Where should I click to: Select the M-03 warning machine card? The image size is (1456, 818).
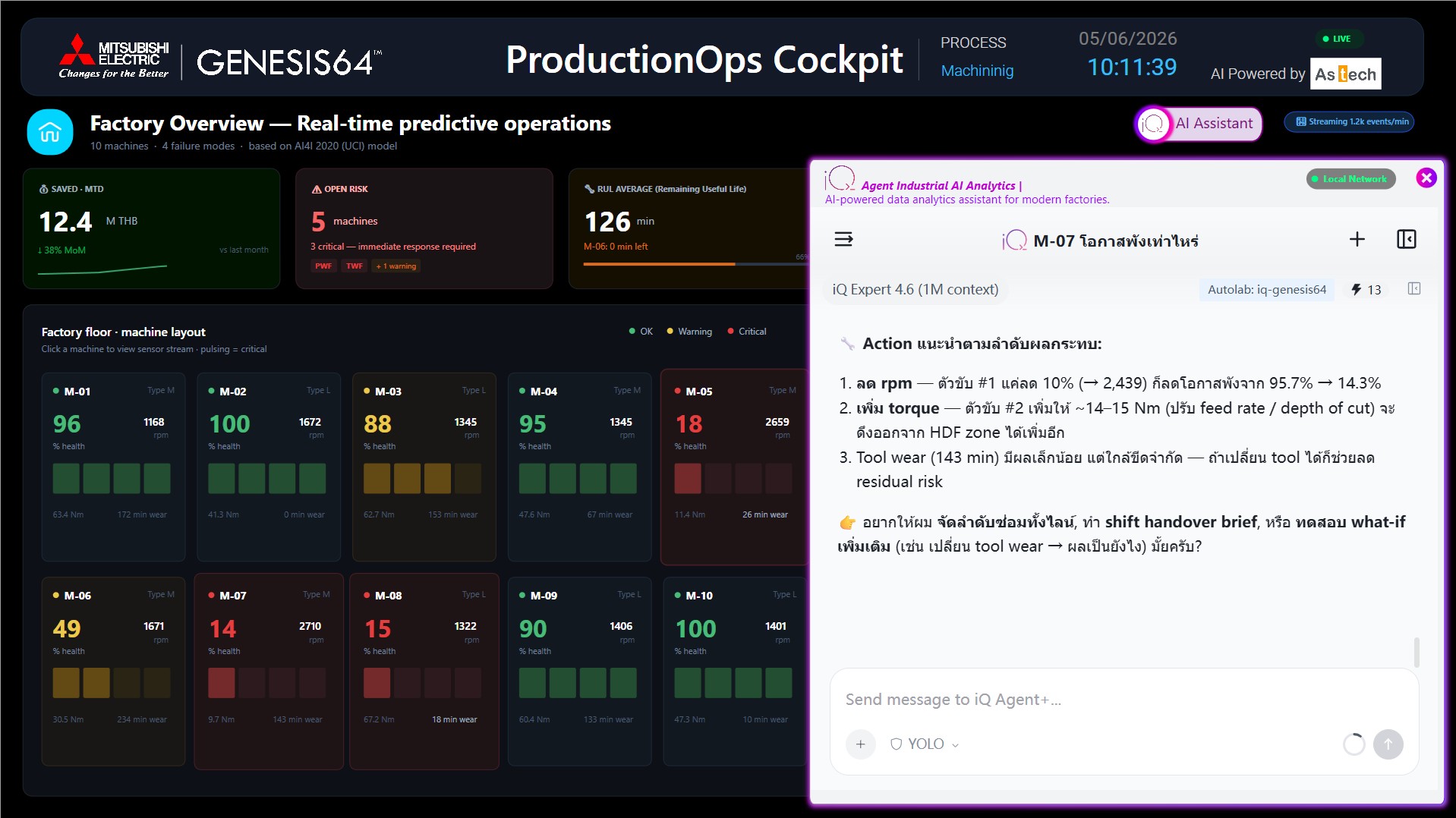(424, 467)
